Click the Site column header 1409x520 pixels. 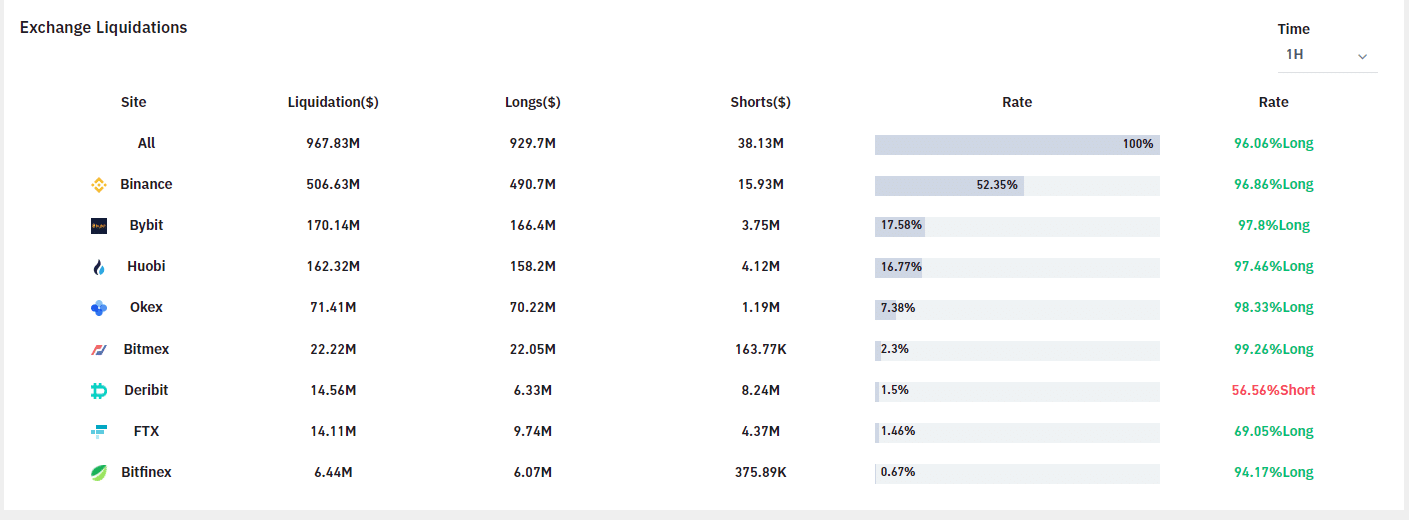pos(134,102)
